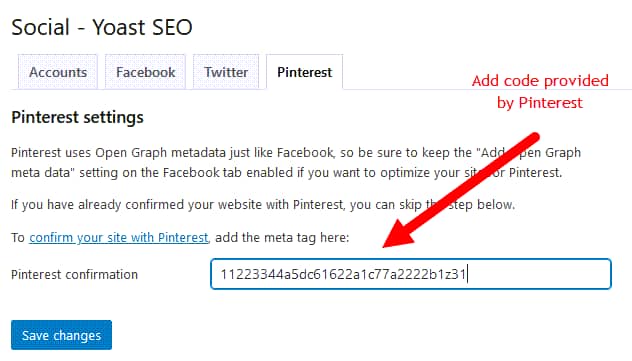Select the Twitter tab
Image resolution: width=632 pixels, height=361 pixels.
226,72
